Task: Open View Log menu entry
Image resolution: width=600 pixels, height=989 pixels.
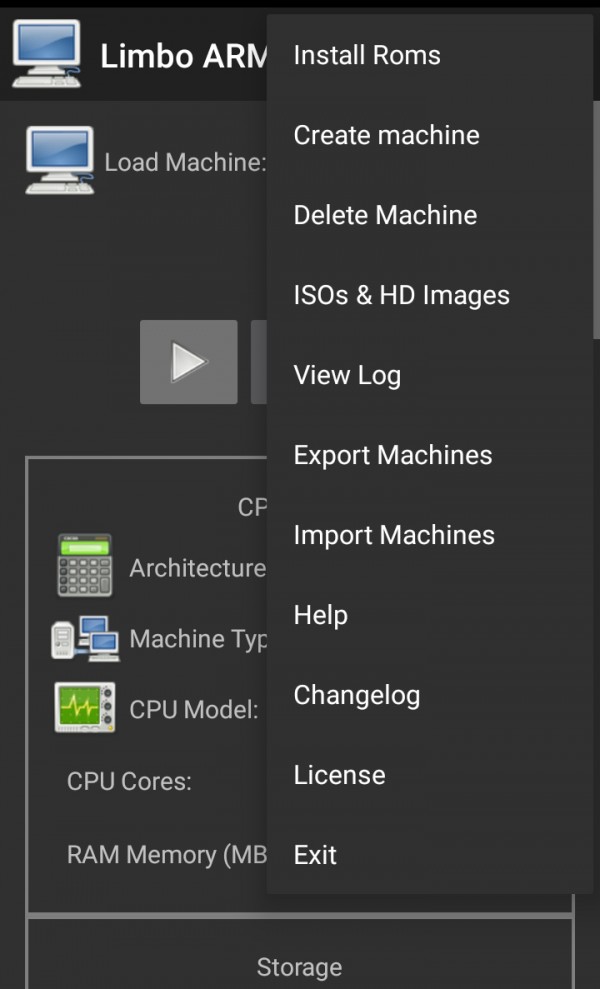Action: point(430,375)
